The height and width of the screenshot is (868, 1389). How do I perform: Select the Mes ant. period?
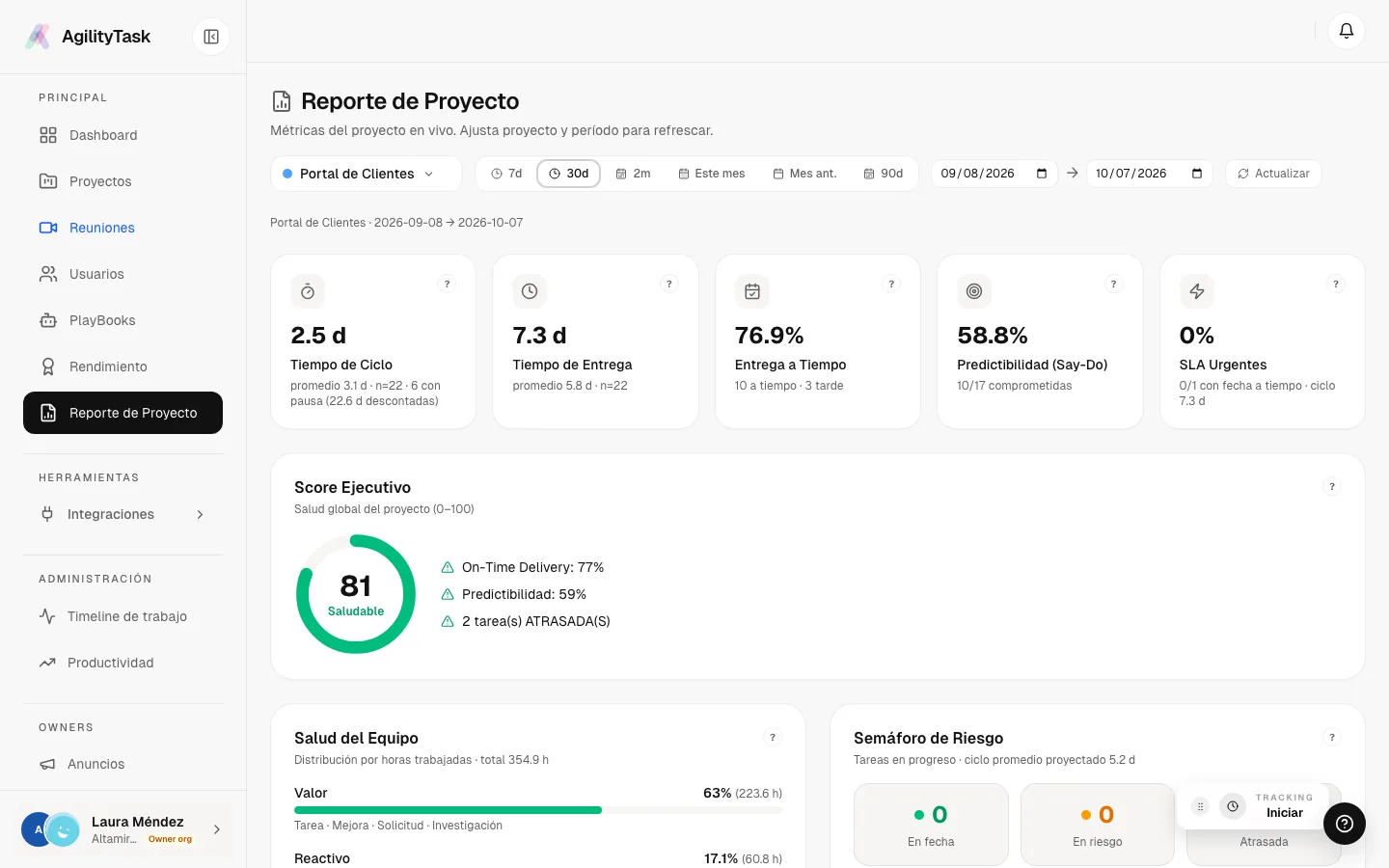(x=804, y=174)
